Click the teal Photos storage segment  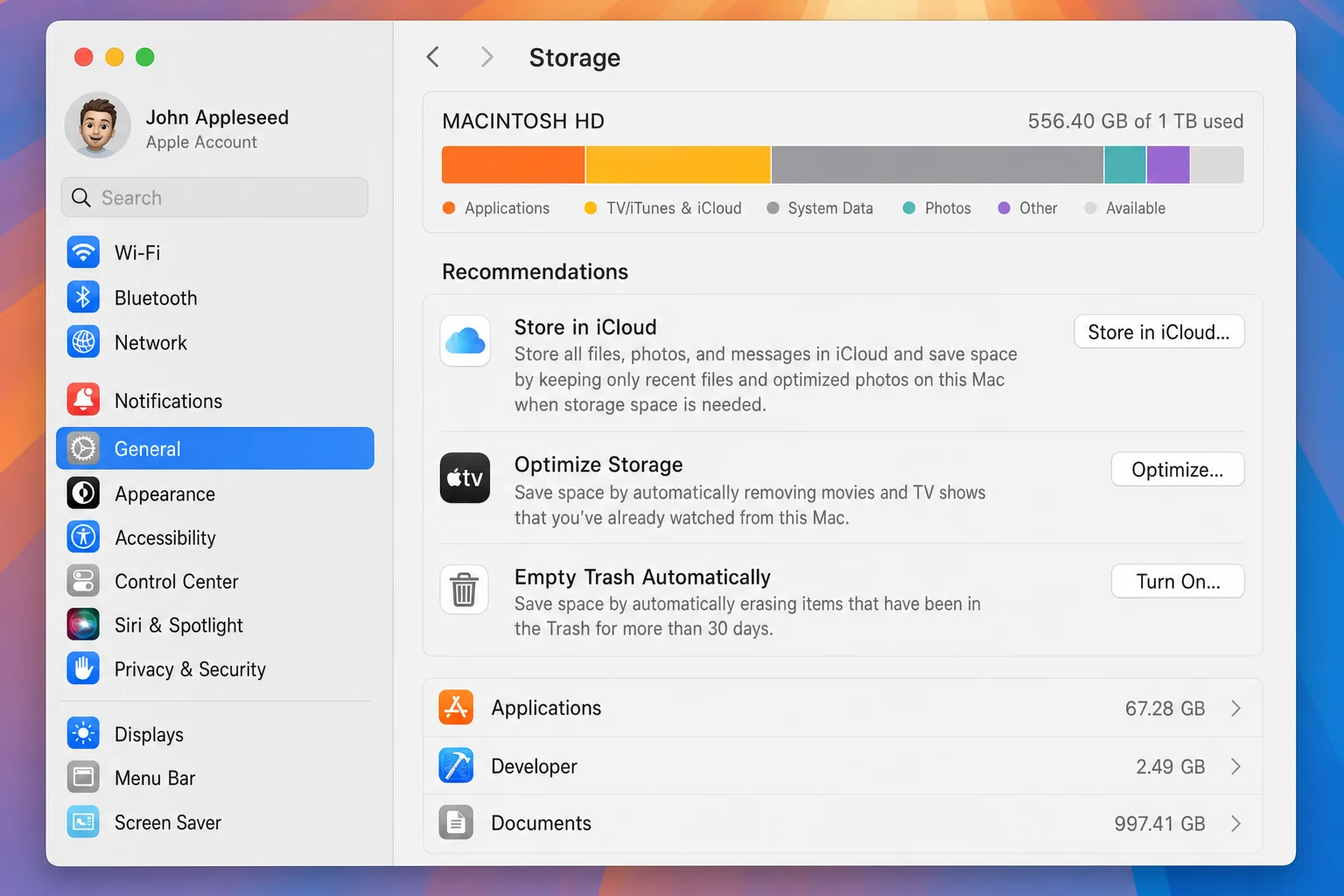click(1125, 164)
